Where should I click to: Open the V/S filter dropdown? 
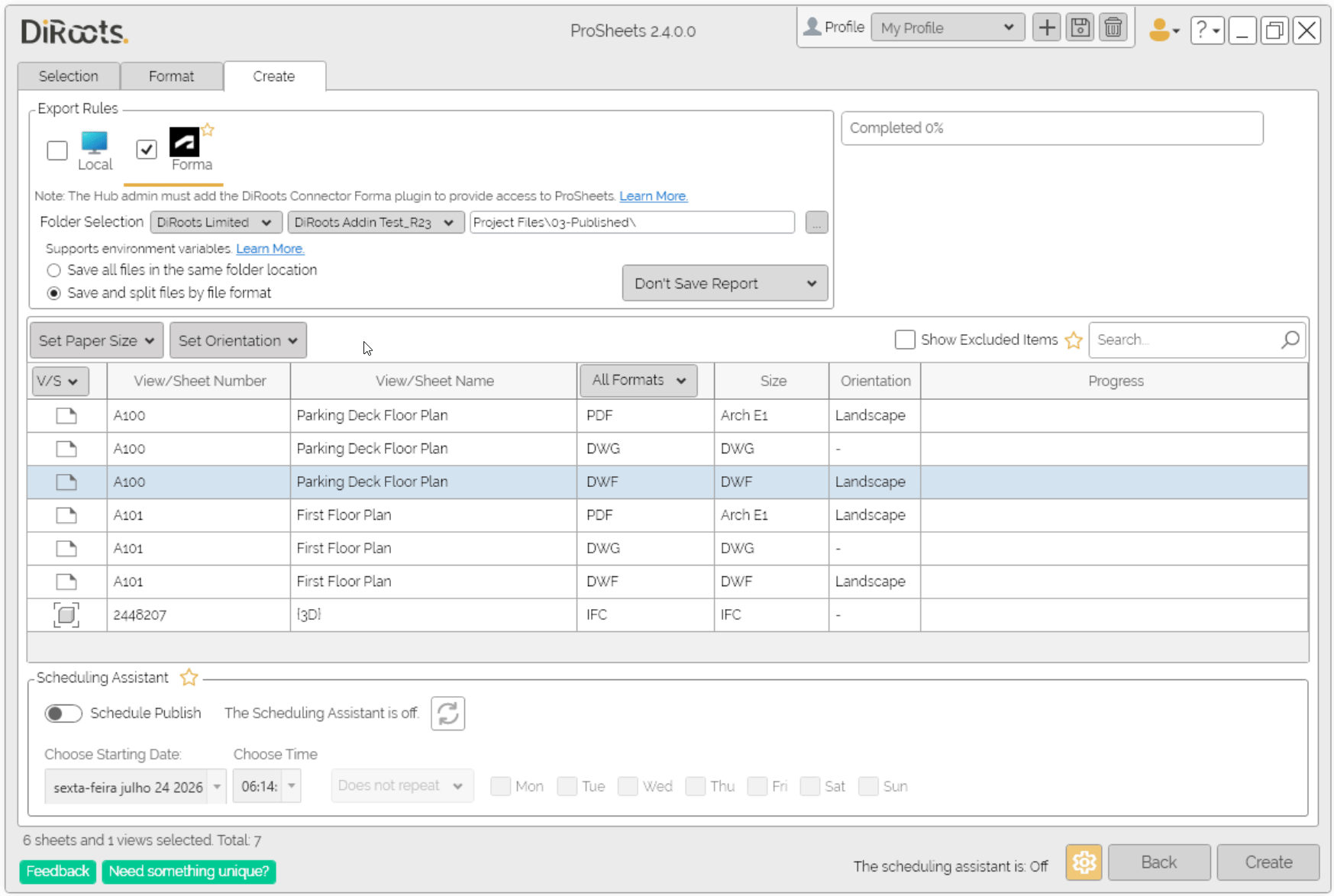click(60, 381)
